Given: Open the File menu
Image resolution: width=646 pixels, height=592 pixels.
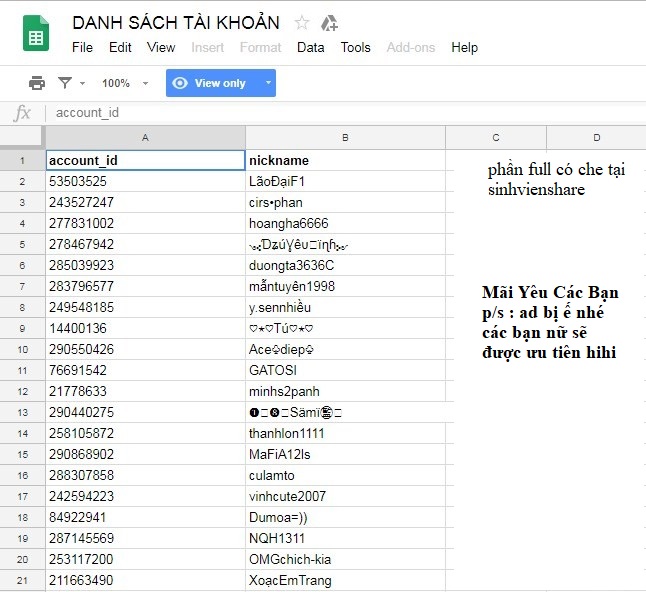Looking at the screenshot, I should pos(82,47).
